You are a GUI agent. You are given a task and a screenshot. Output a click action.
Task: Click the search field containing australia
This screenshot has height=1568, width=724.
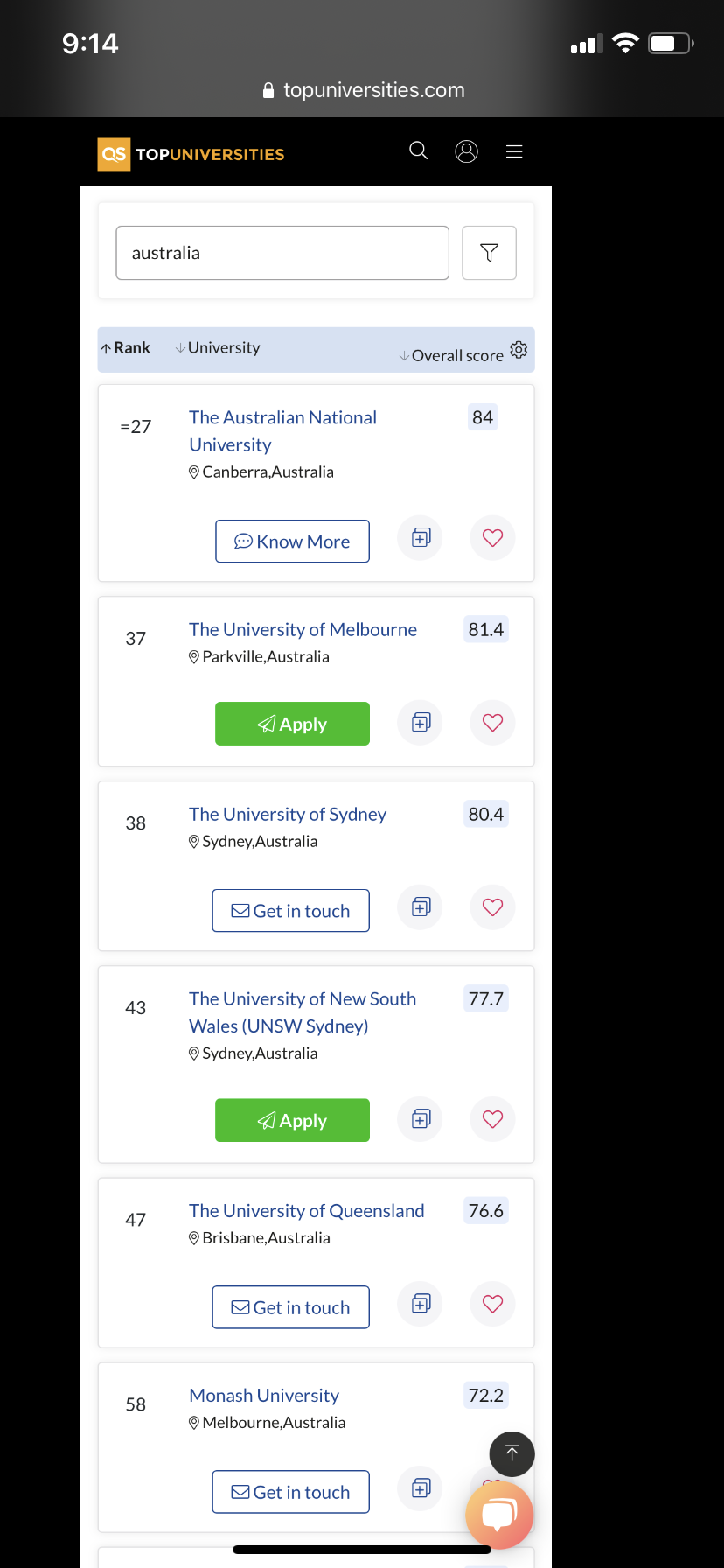[x=282, y=253]
